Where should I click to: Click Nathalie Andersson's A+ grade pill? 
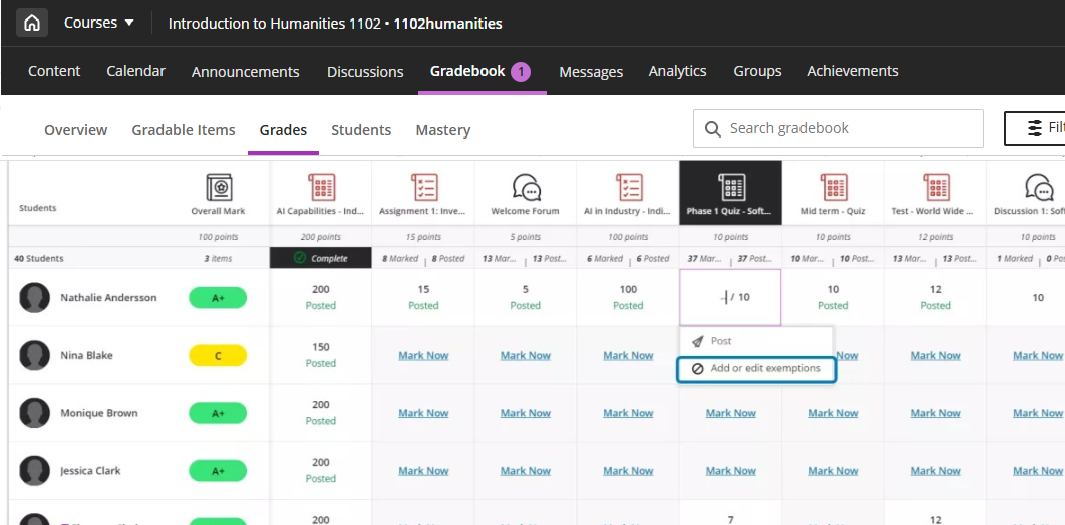tap(218, 298)
